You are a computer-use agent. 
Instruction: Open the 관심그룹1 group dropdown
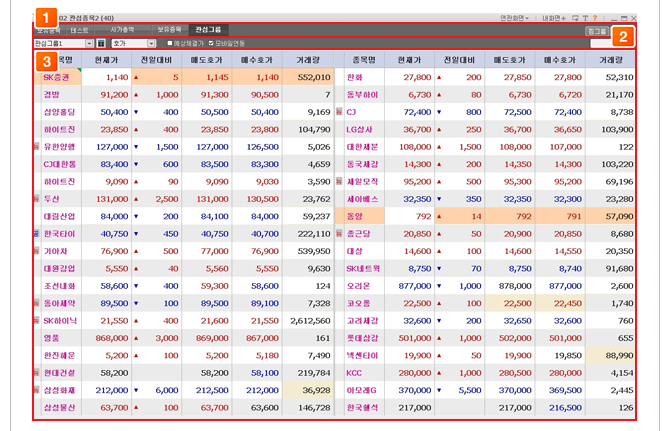(x=89, y=43)
